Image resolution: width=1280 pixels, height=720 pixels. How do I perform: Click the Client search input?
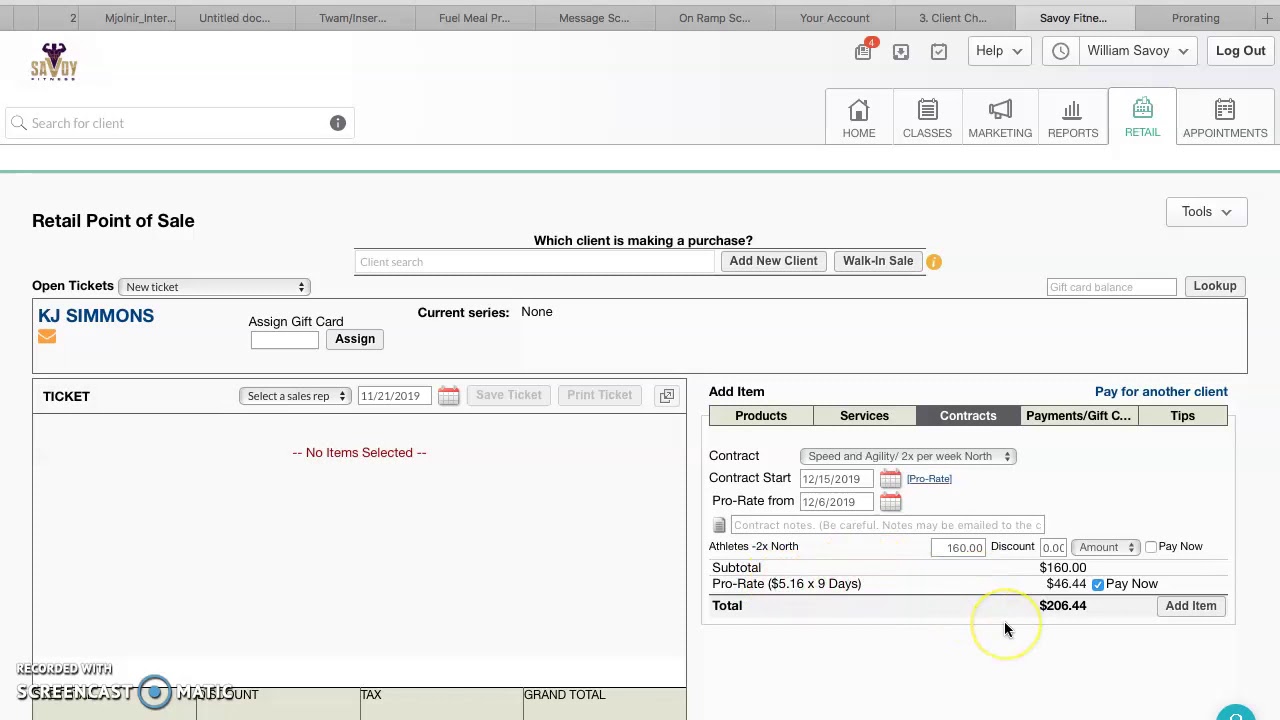[x=534, y=262]
